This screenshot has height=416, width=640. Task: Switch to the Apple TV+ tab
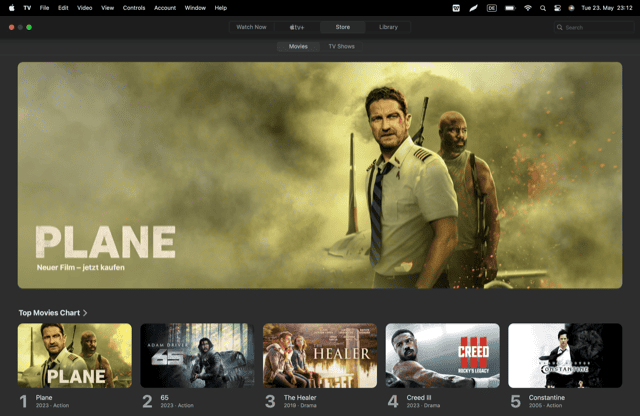coord(298,27)
